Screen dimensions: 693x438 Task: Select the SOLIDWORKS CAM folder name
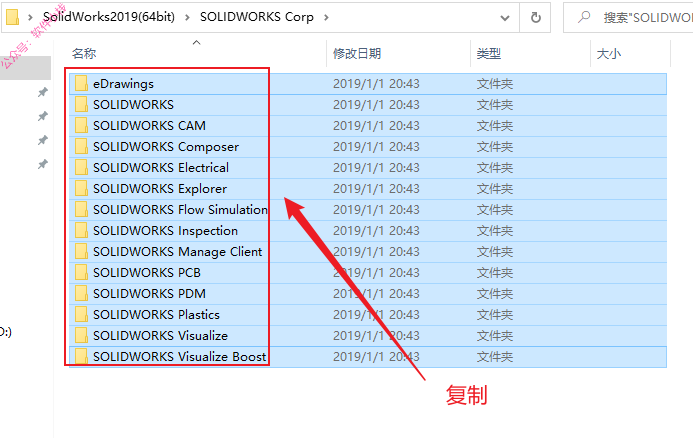pyautogui.click(x=149, y=126)
